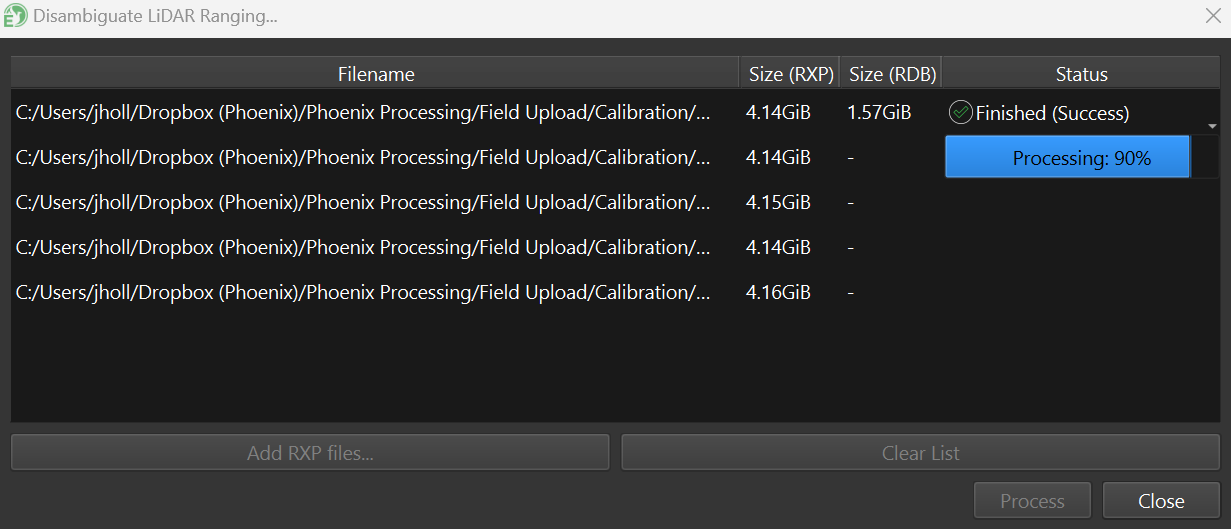Image resolution: width=1231 pixels, height=529 pixels.
Task: Click the application logo in the title bar
Action: pos(15,16)
